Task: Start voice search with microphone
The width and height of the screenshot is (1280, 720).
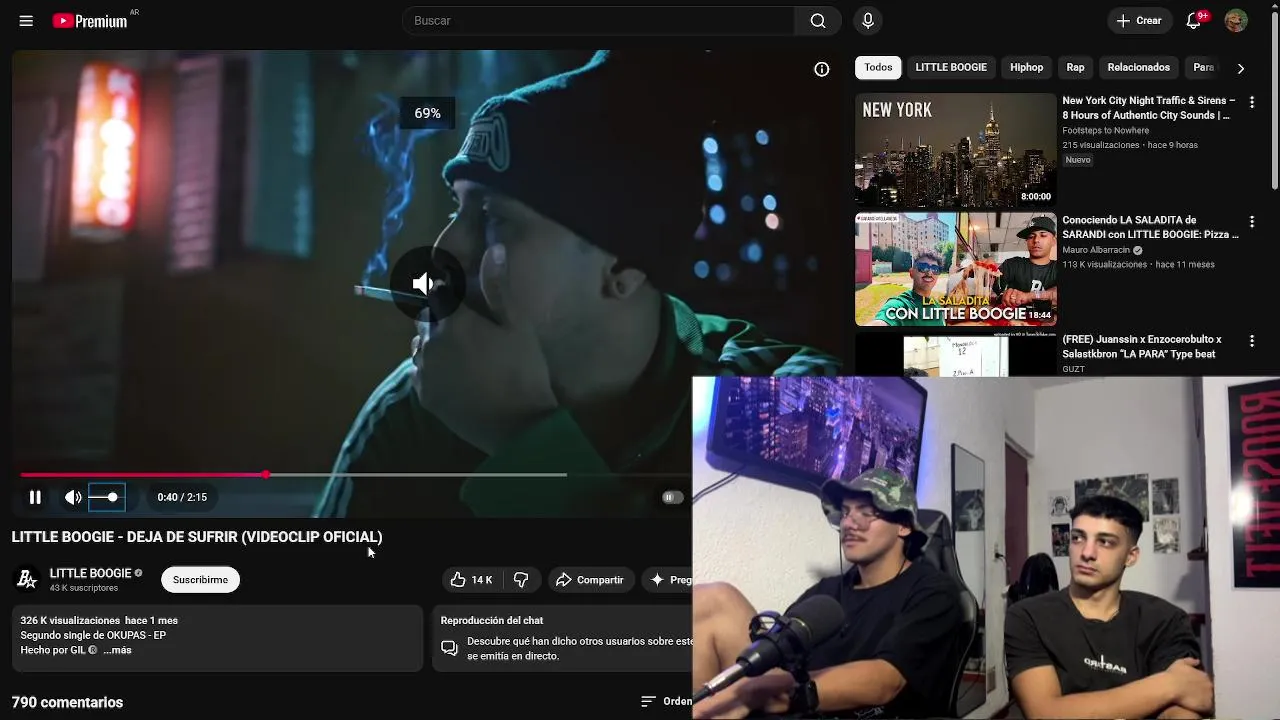Action: pyautogui.click(x=867, y=21)
